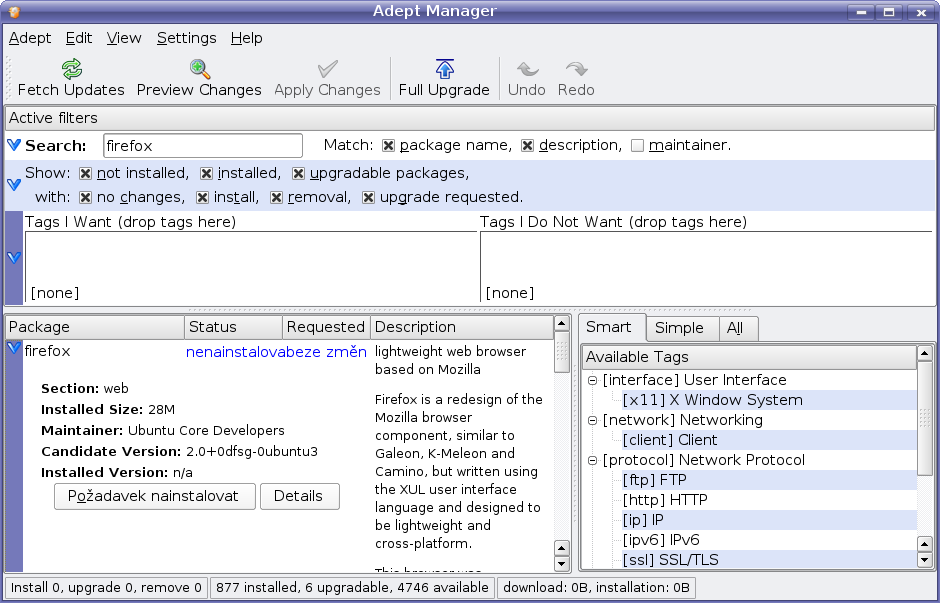
Task: Toggle 'package name' match checkbox
Action: [x=388, y=146]
